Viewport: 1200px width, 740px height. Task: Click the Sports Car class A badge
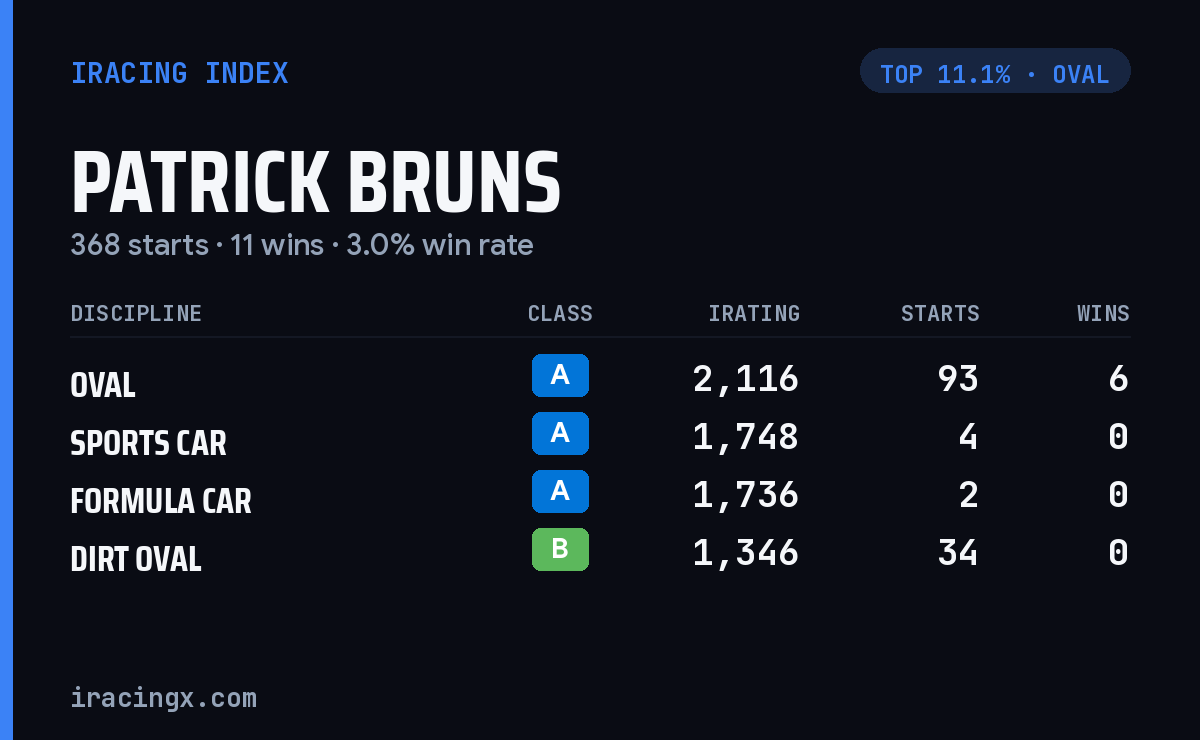560,434
